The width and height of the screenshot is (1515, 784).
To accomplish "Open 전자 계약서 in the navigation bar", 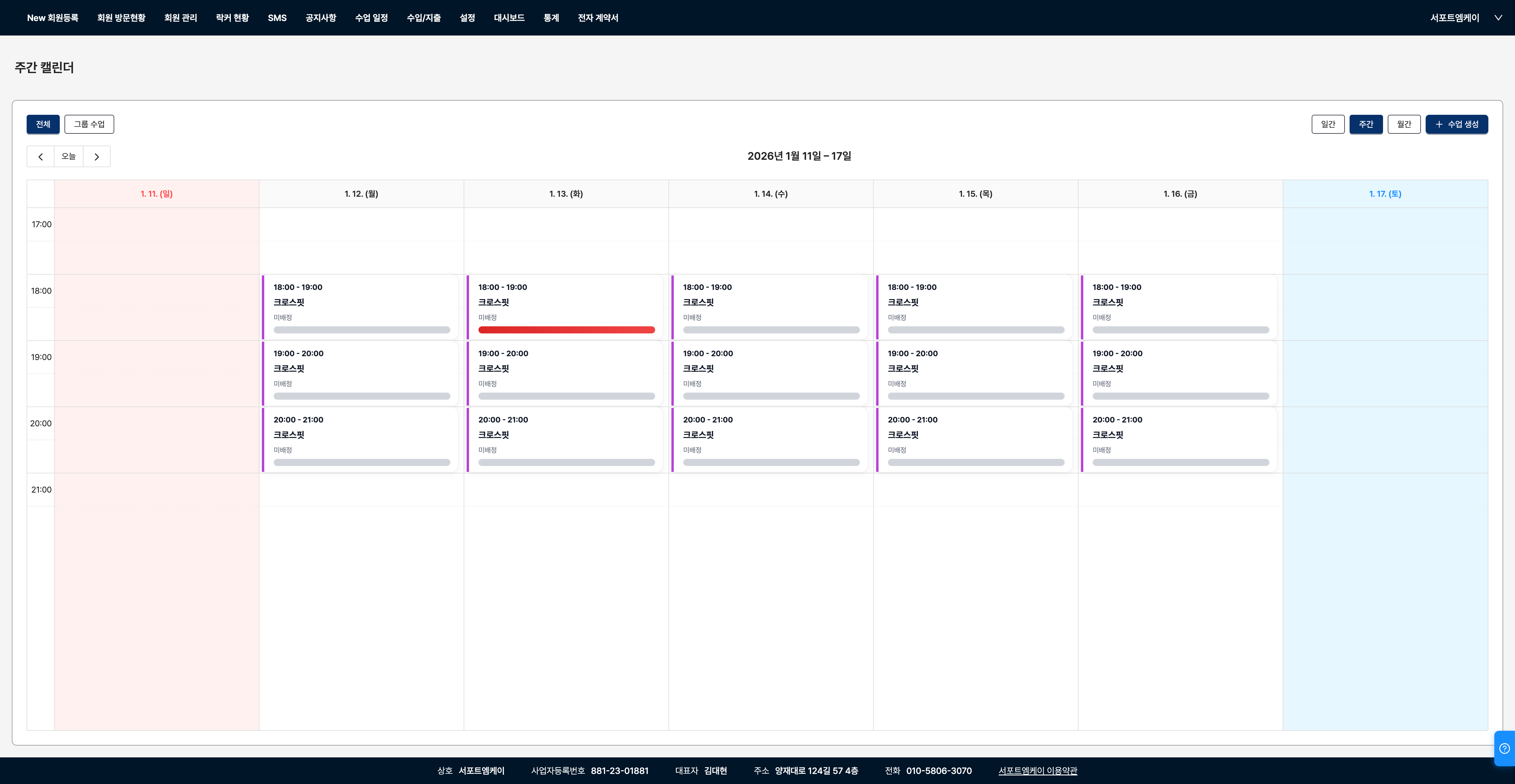I will [597, 18].
